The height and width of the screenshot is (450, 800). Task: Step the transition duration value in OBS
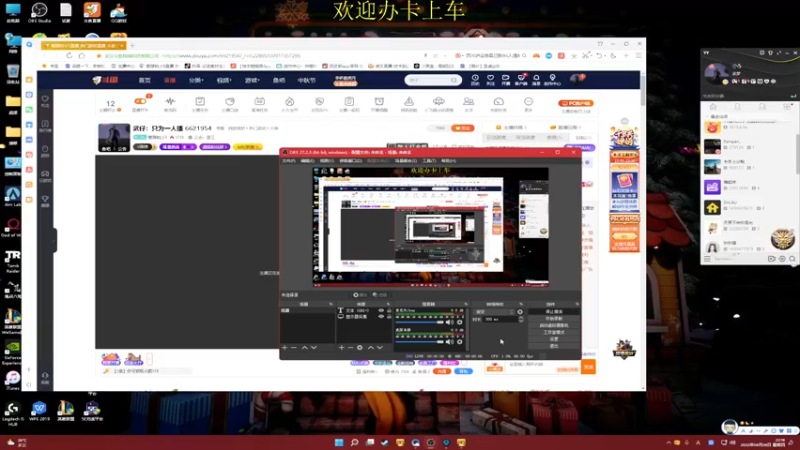520,319
